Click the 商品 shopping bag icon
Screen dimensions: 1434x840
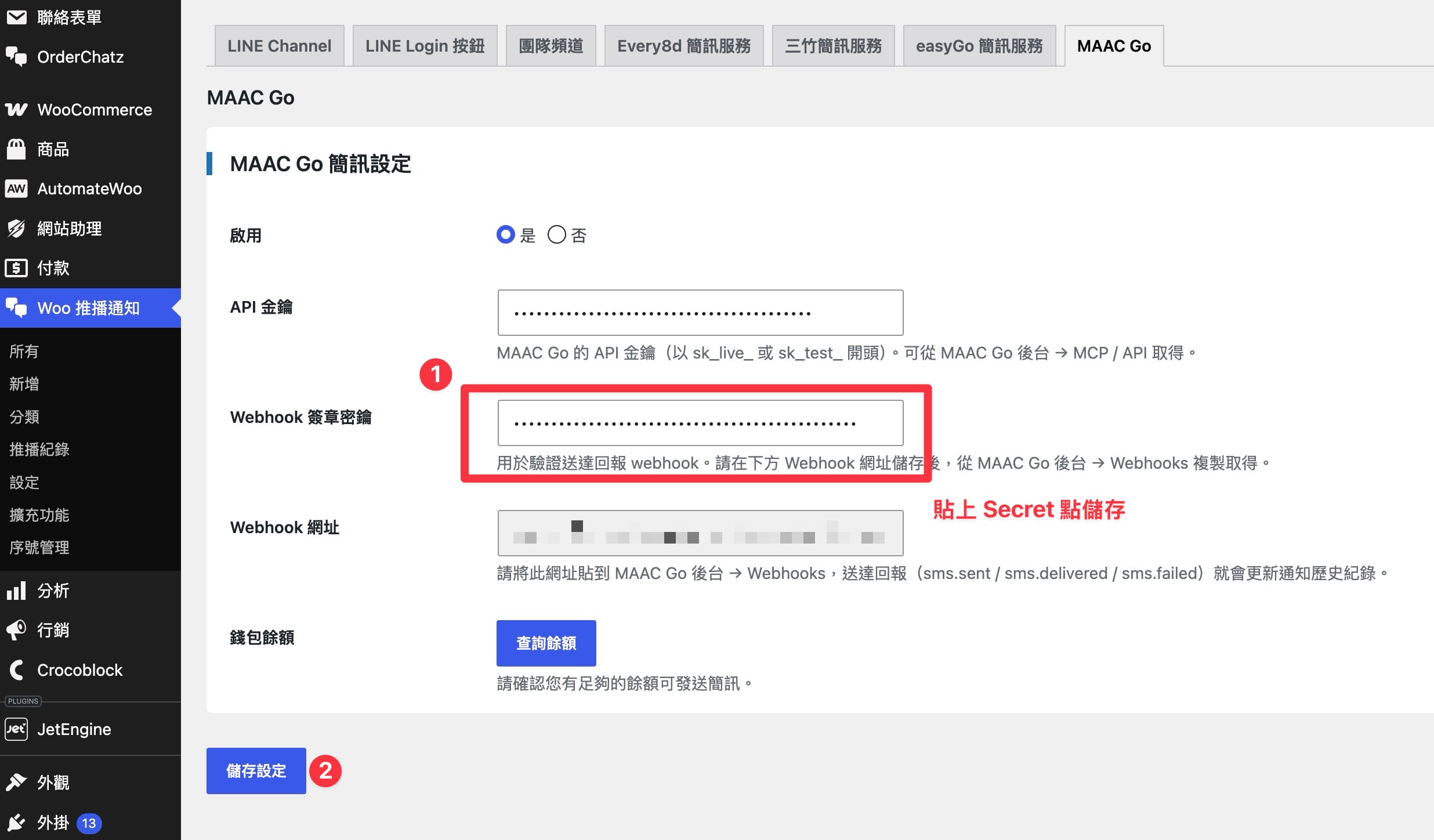16,149
